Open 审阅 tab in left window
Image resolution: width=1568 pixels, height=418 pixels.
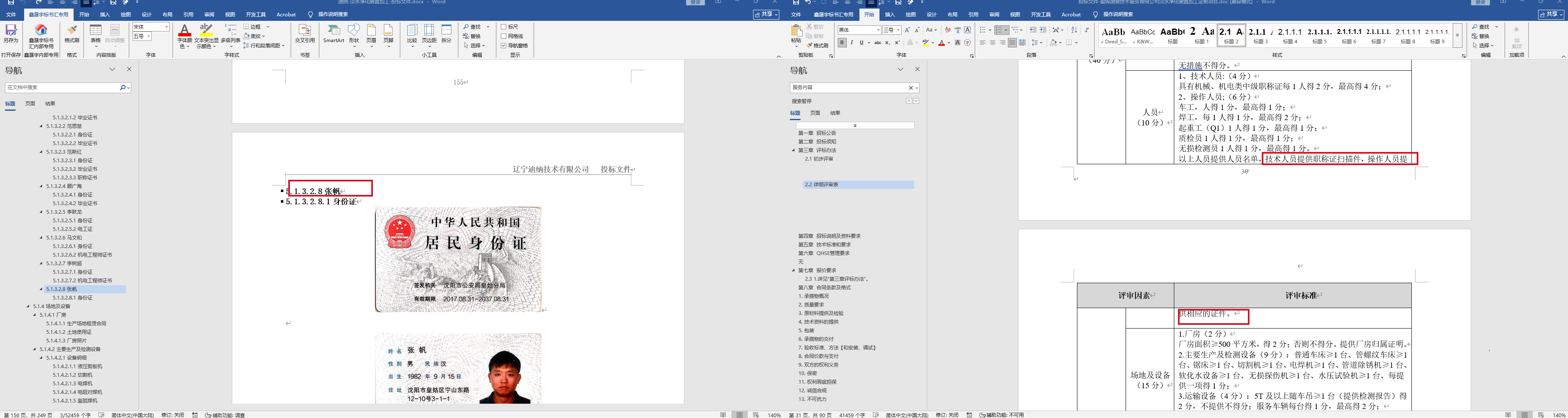tap(209, 15)
